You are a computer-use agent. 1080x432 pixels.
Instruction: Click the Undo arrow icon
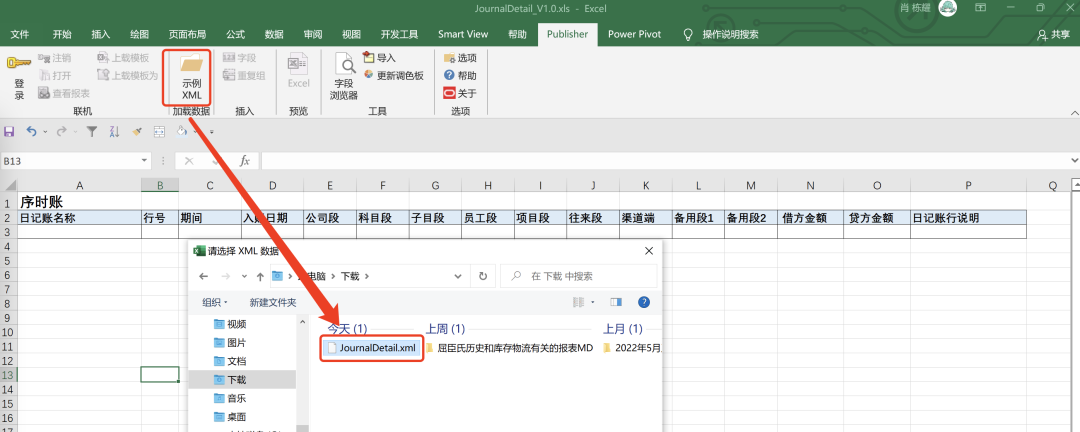31,131
